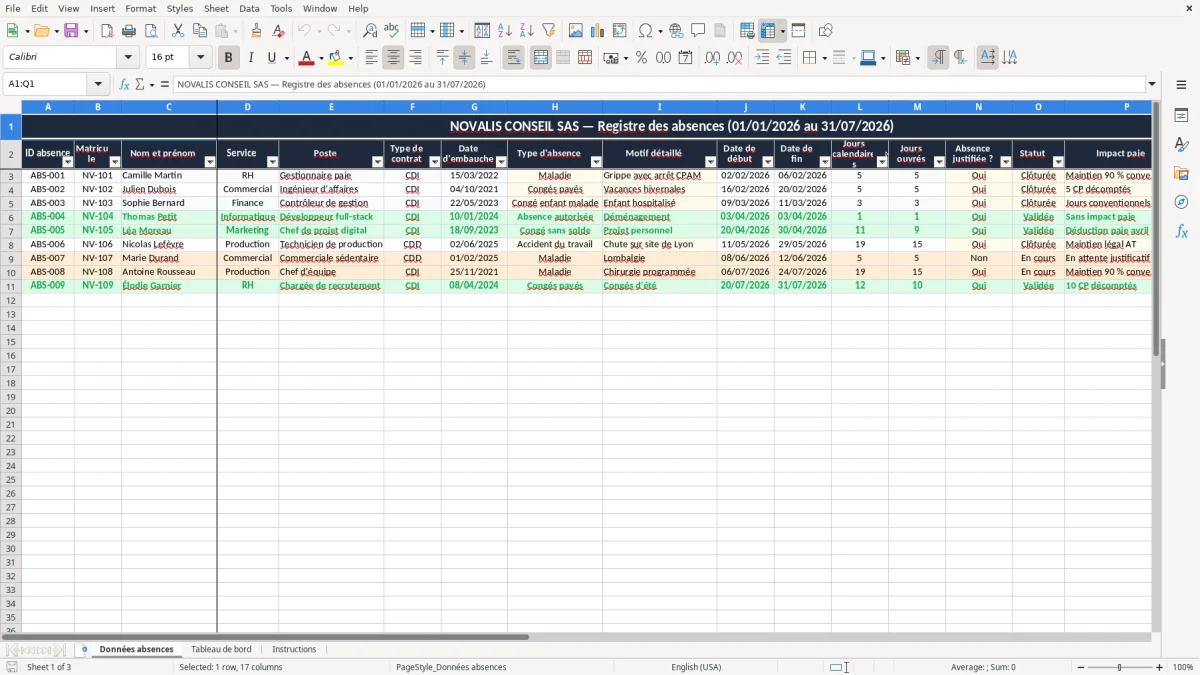Click the Save document icon
The width and height of the screenshot is (1200, 675).
(x=71, y=31)
